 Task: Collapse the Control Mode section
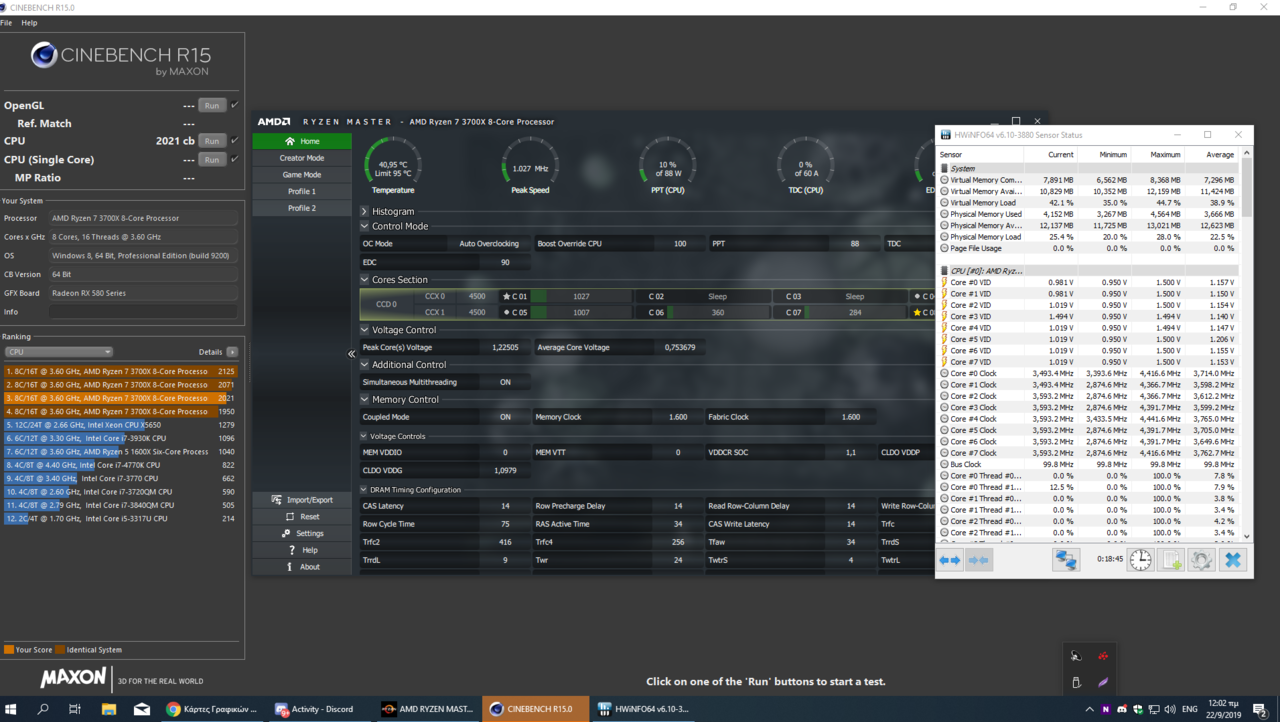[364, 227]
